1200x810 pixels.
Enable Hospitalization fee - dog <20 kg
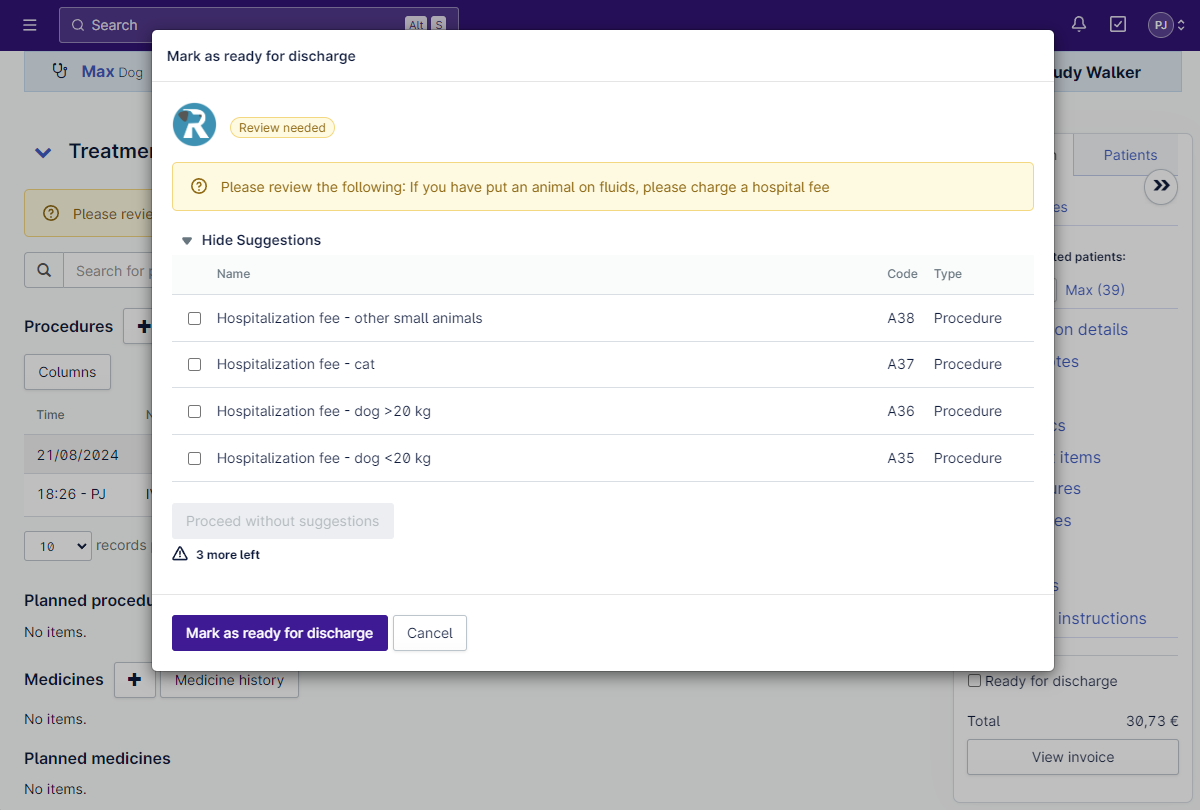[x=195, y=458]
